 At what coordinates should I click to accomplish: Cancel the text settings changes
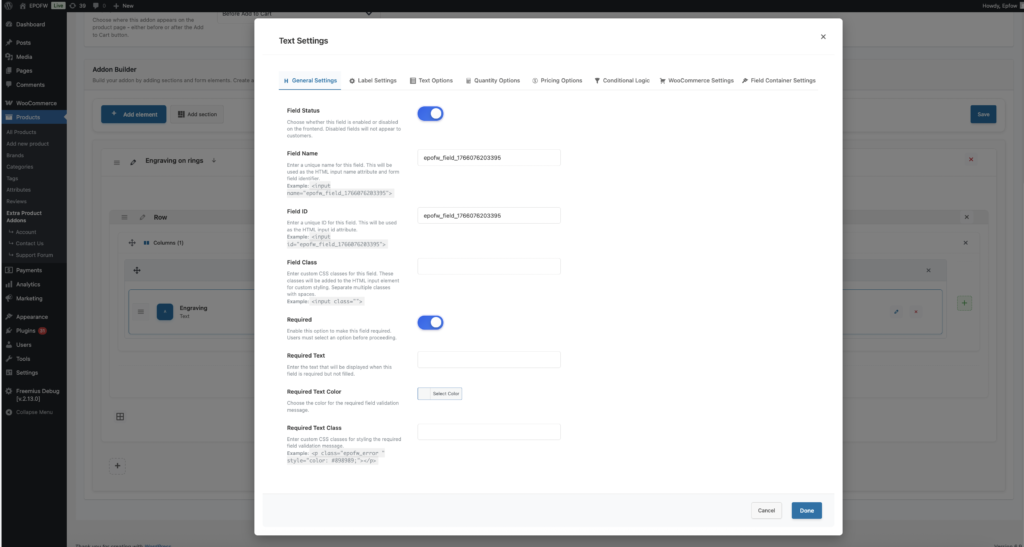tap(766, 510)
